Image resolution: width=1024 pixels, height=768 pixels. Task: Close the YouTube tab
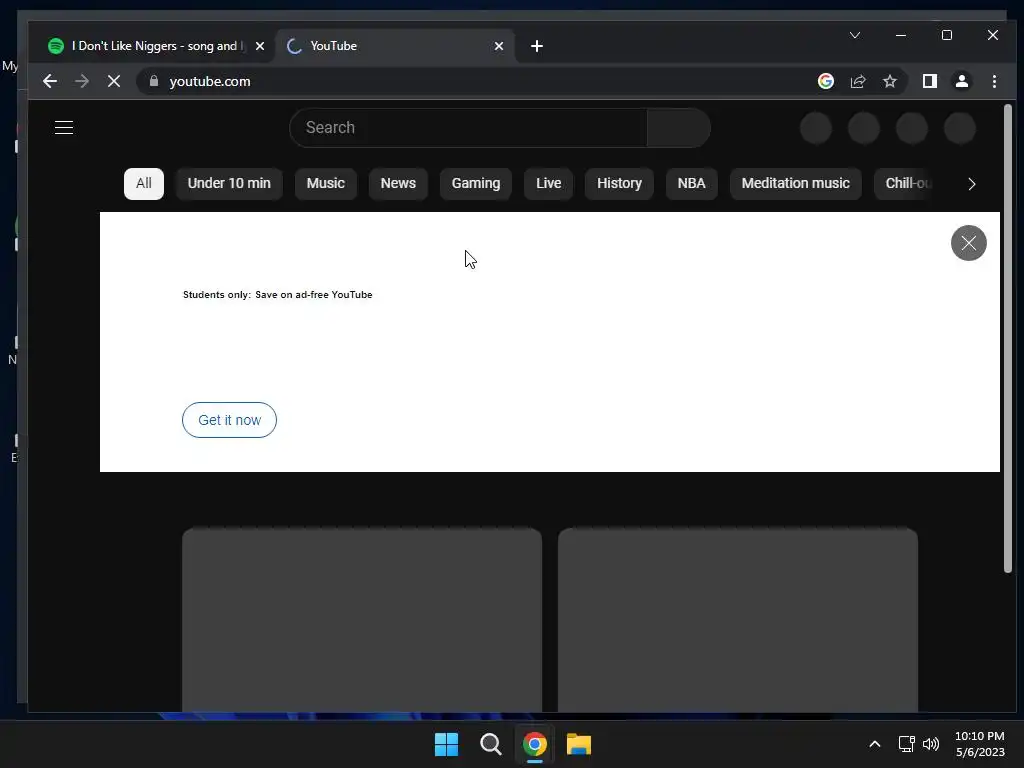tap(499, 46)
